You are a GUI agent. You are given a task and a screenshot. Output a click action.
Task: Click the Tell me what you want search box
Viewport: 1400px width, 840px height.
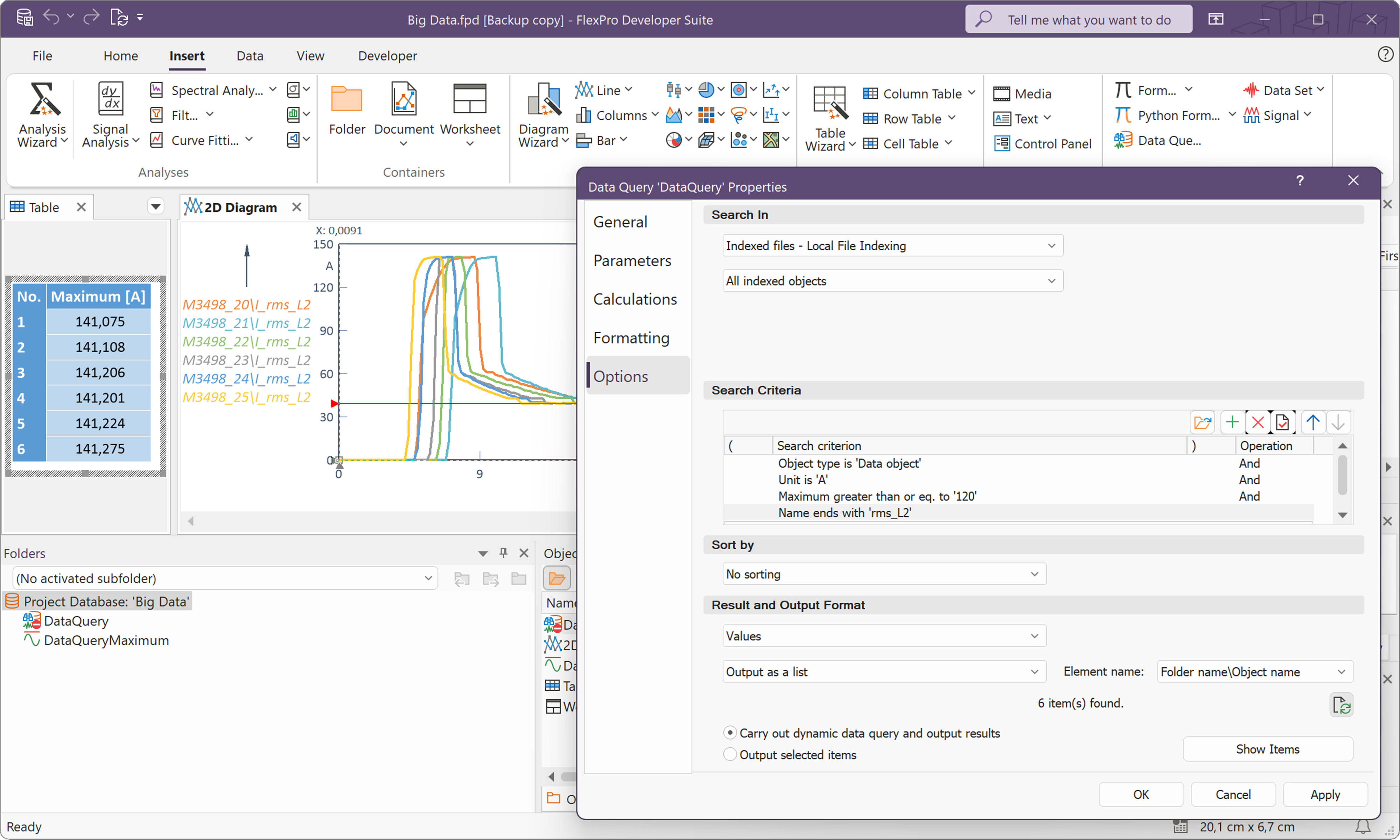coord(1079,19)
